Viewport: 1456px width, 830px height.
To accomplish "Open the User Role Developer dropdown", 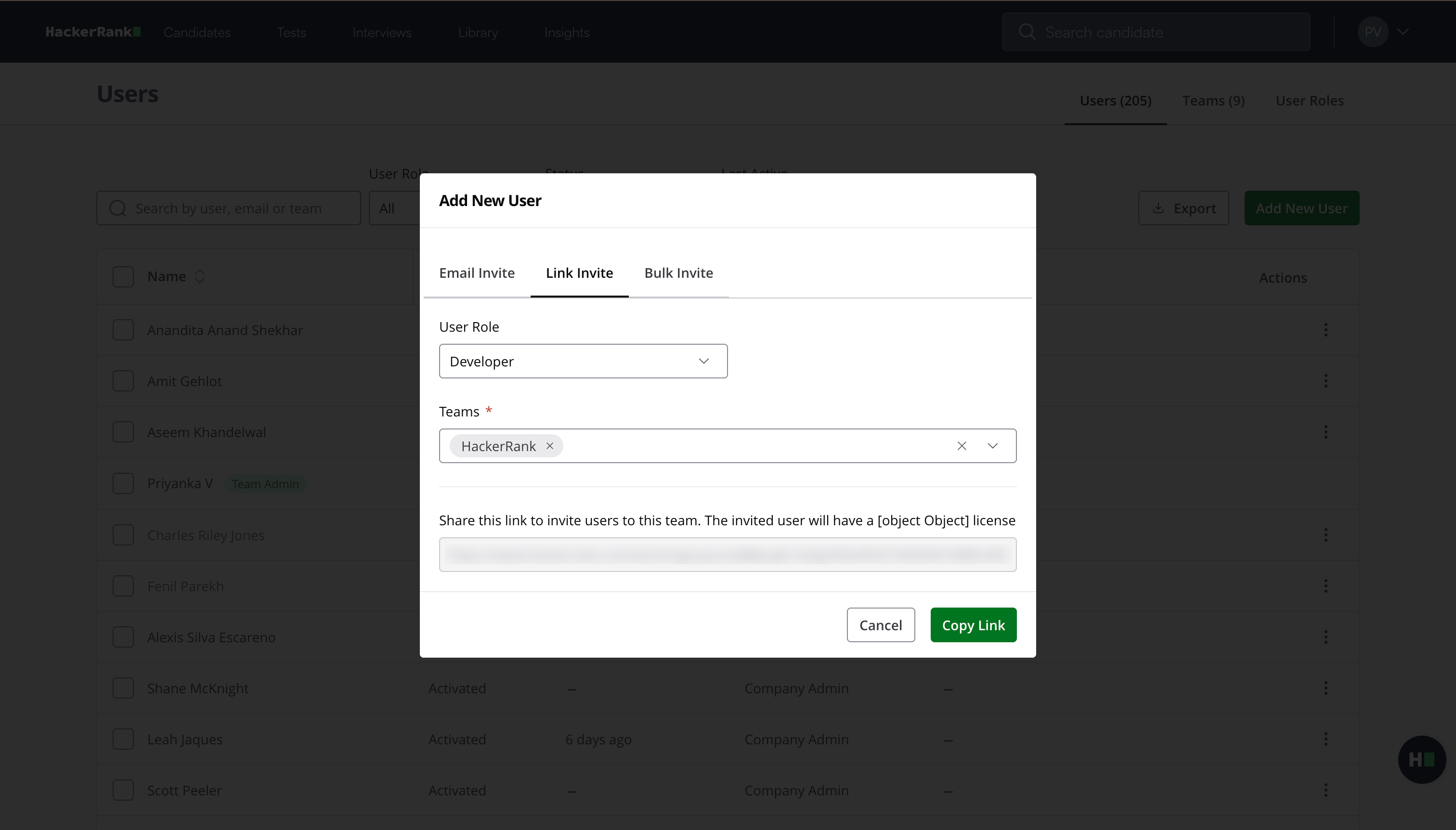I will [583, 362].
